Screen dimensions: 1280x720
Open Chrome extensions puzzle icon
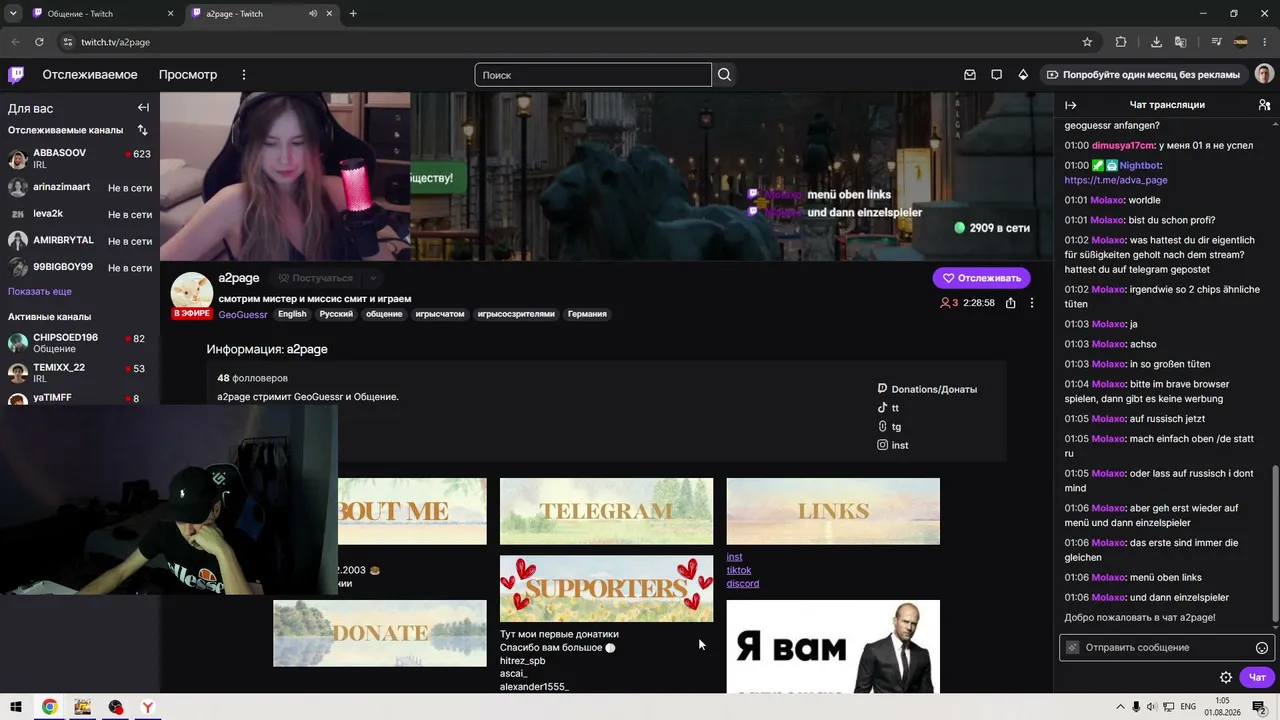point(1121,42)
